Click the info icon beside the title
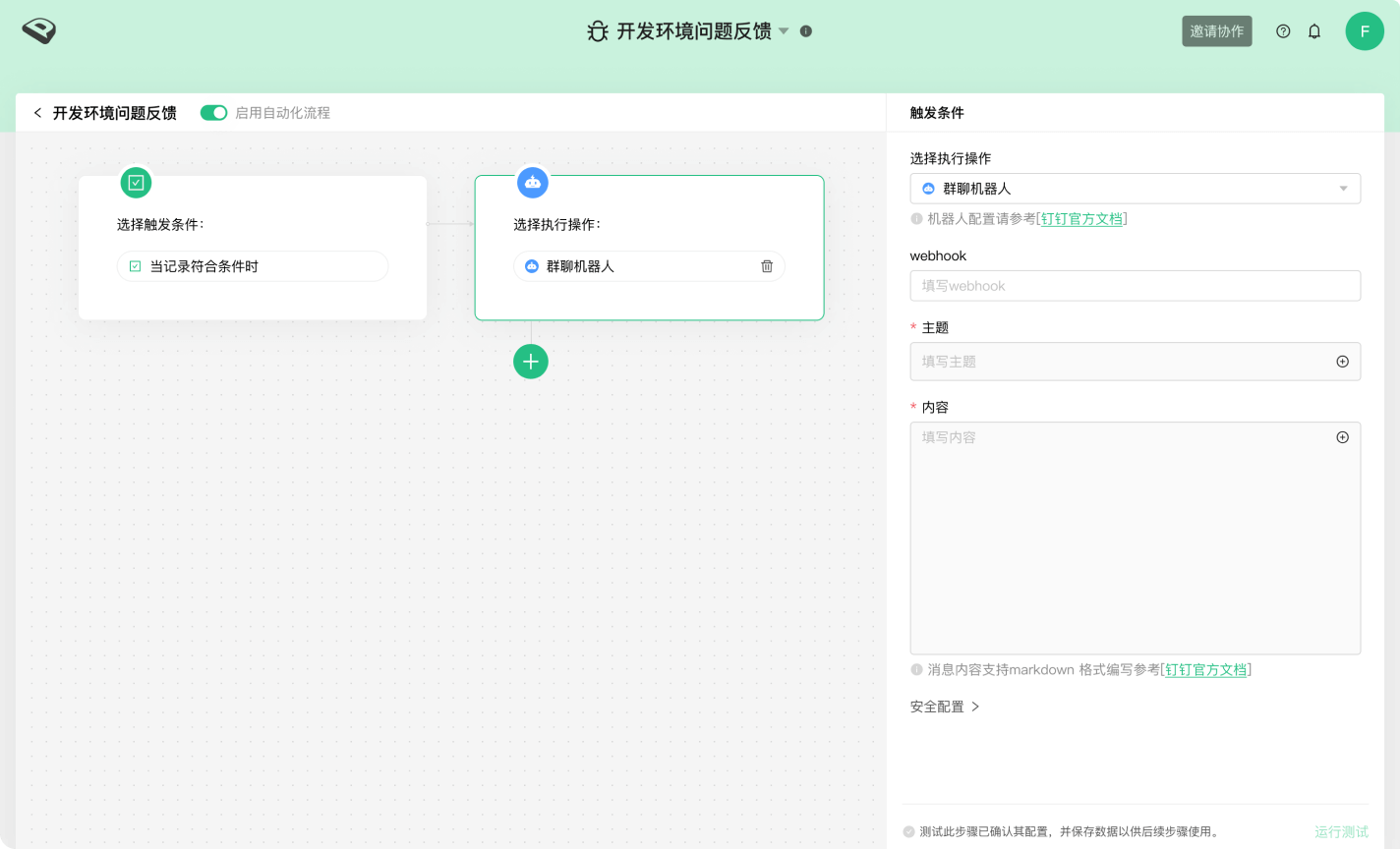This screenshot has height=849, width=1400. click(806, 31)
